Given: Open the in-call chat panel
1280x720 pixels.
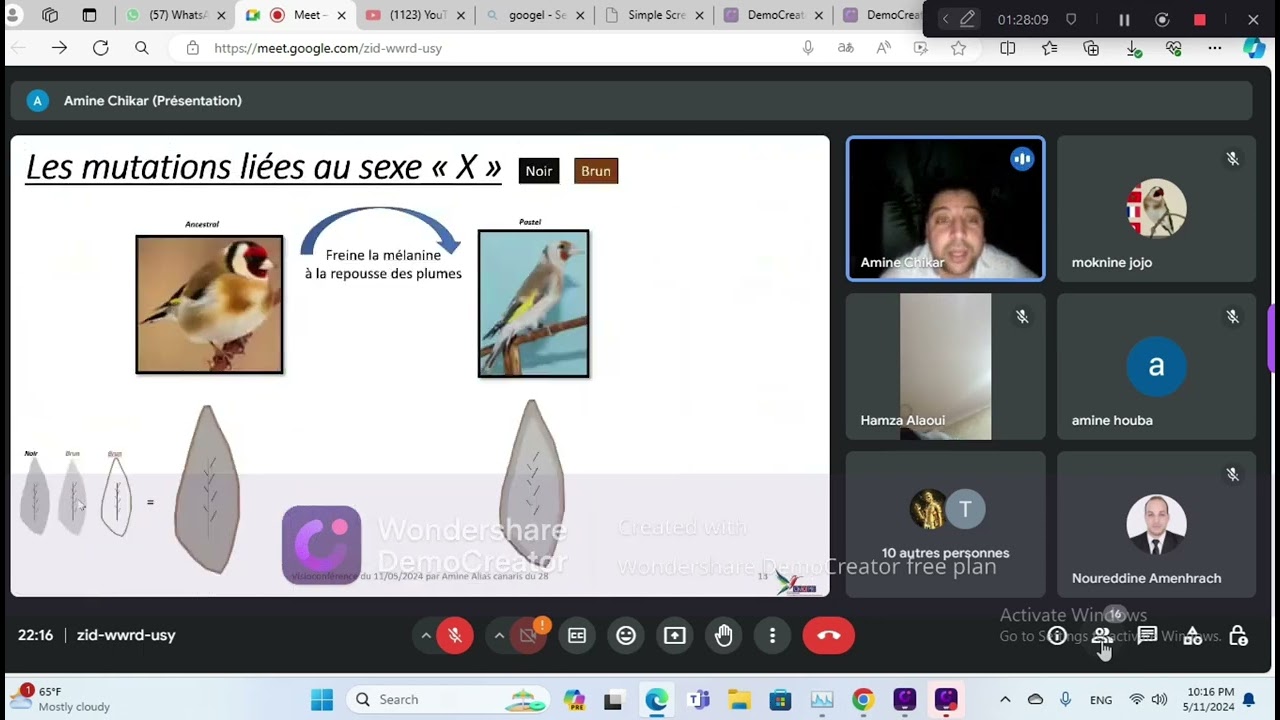Looking at the screenshot, I should point(1147,636).
